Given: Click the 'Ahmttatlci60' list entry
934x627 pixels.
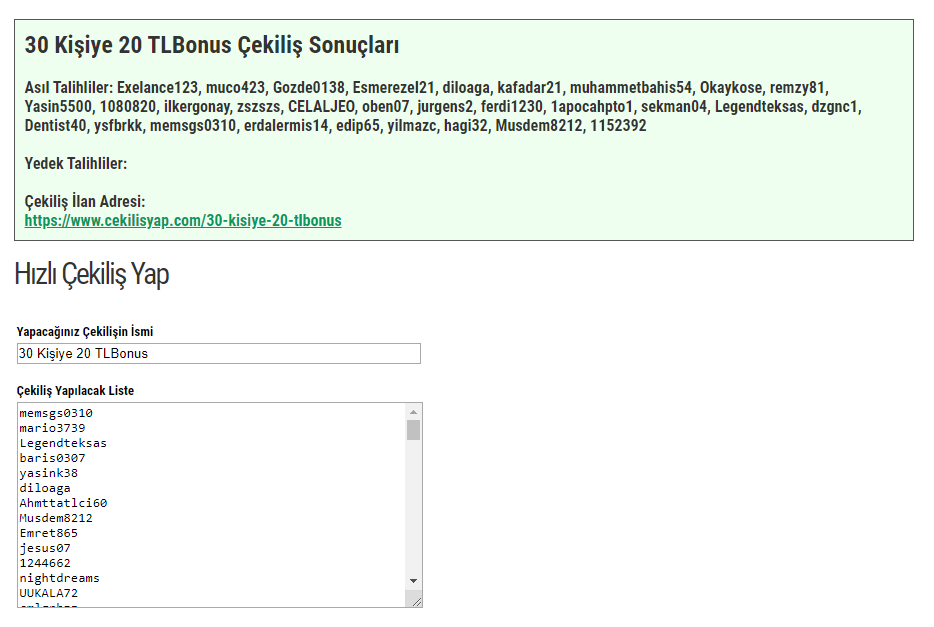Looking at the screenshot, I should click(x=63, y=503).
